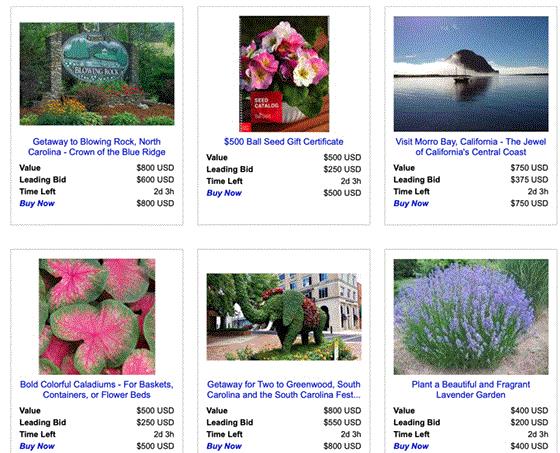The width and height of the screenshot is (560, 453).
Task: Buy Now the Morro Bay trip
Action: 411,204
